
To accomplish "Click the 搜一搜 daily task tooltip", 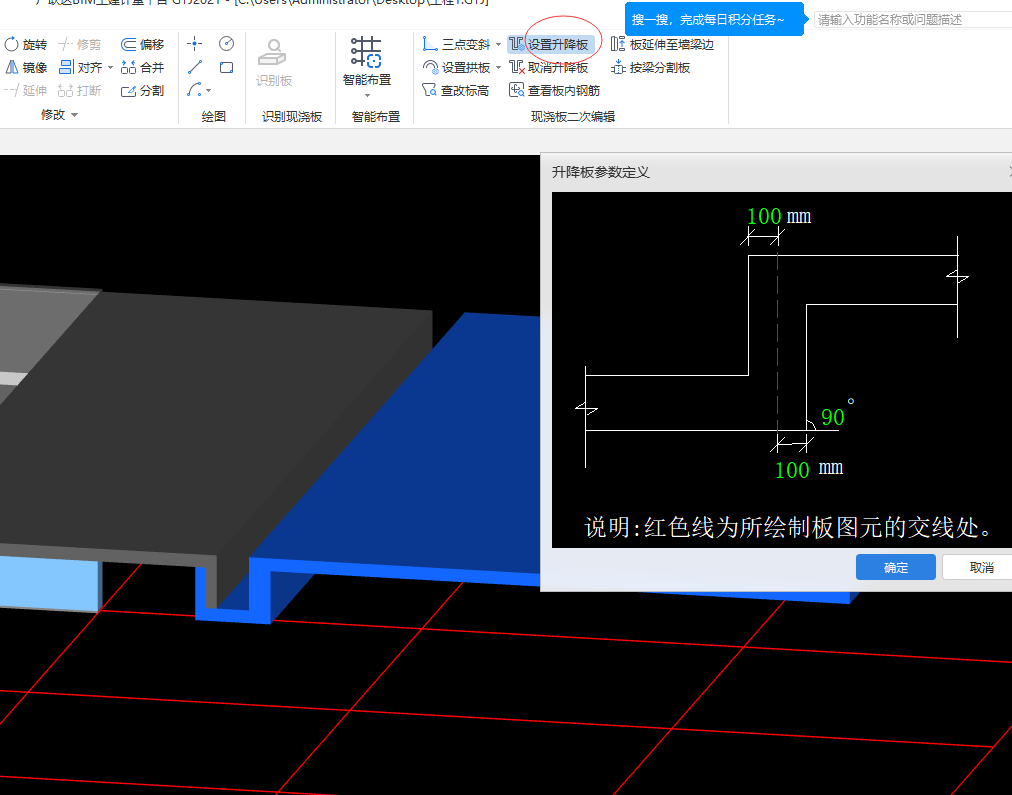I will [x=714, y=19].
